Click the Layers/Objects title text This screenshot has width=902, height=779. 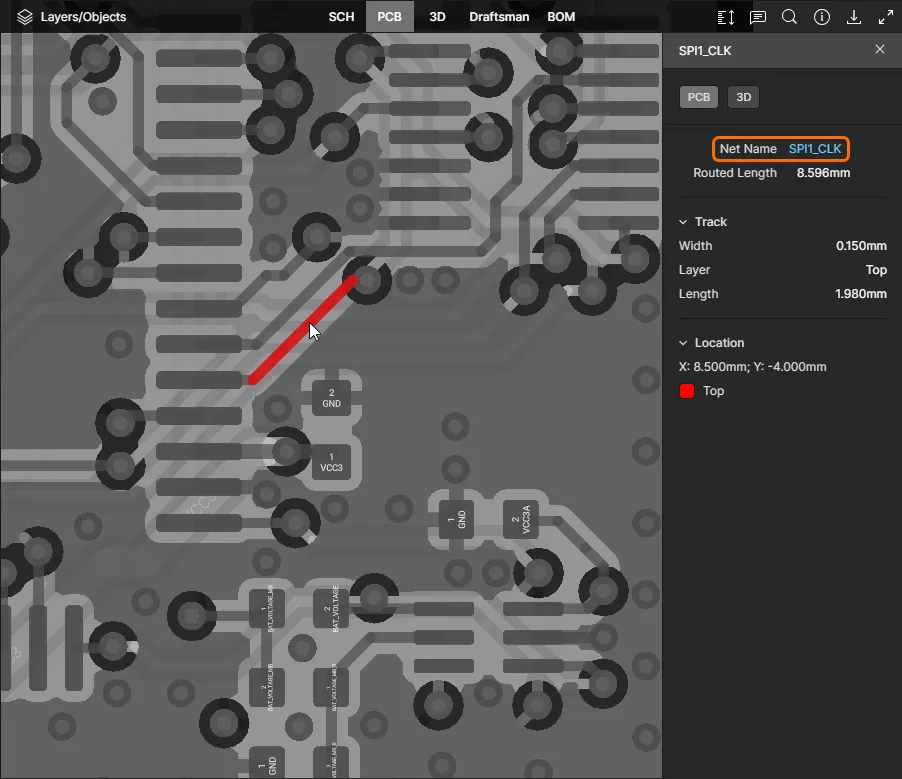click(83, 17)
